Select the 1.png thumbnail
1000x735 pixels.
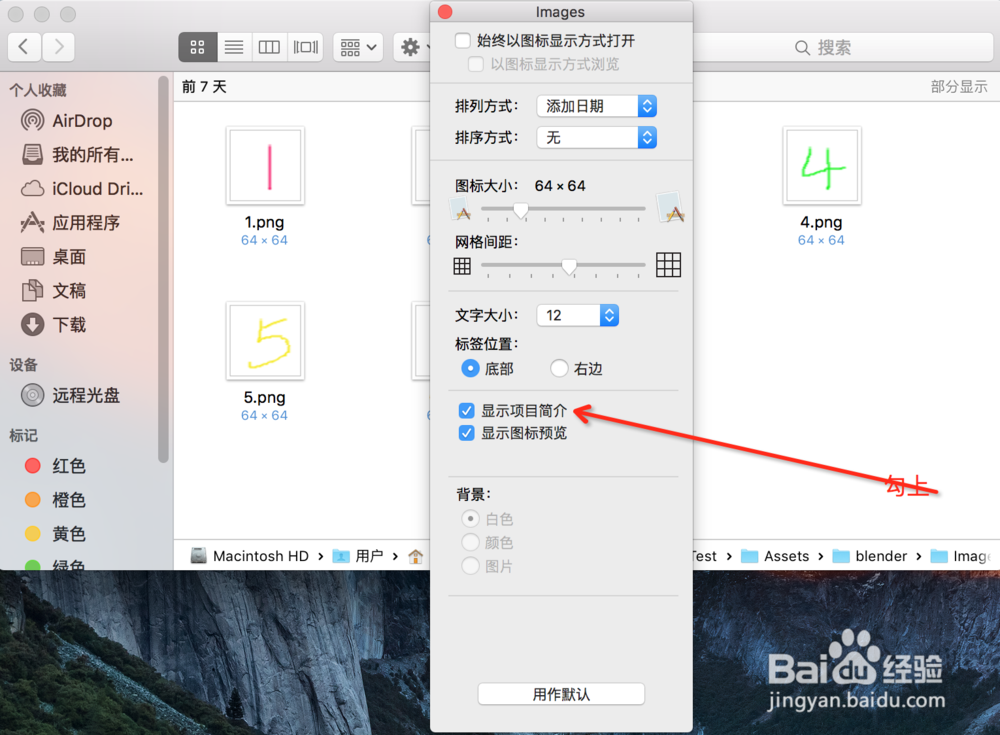click(x=265, y=166)
